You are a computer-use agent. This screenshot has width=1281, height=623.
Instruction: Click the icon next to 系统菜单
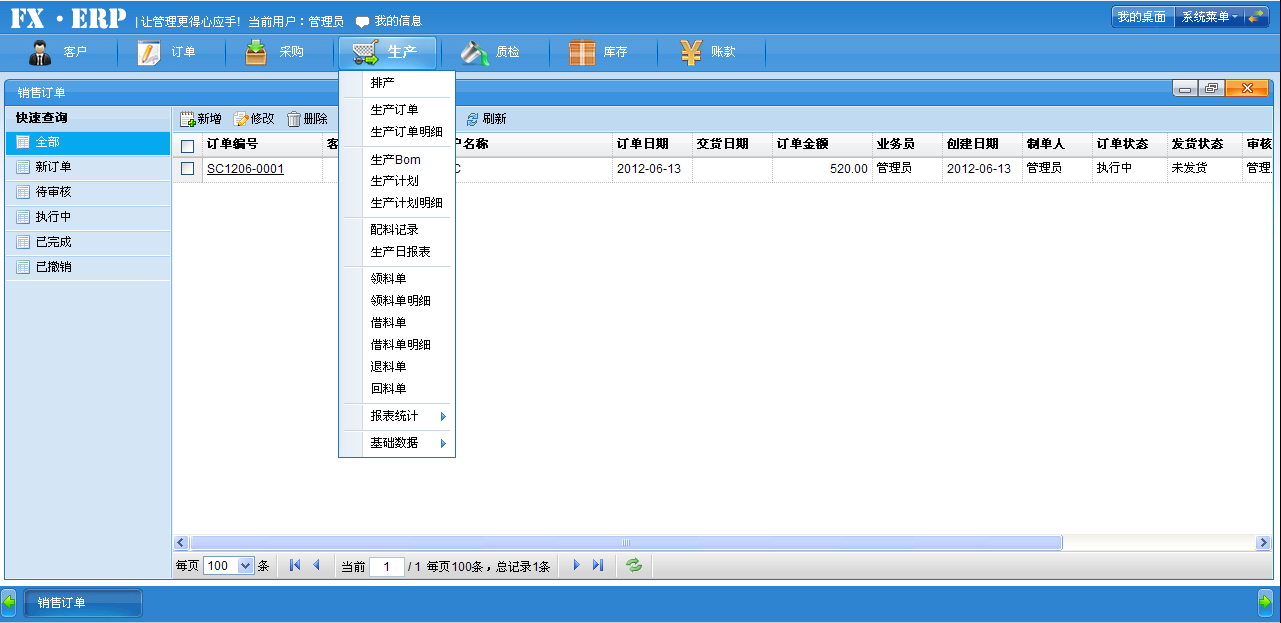(x=1258, y=17)
